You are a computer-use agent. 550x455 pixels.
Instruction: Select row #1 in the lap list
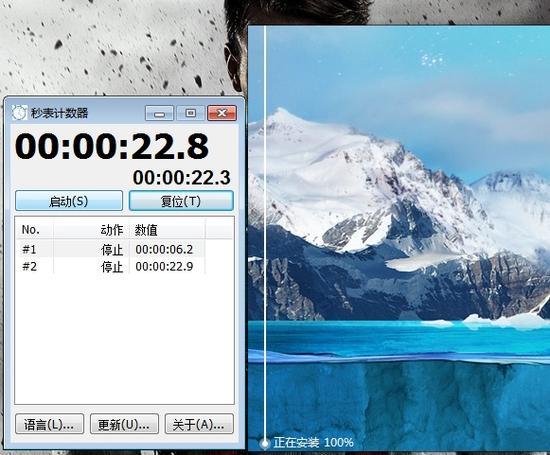pyautogui.click(x=110, y=249)
